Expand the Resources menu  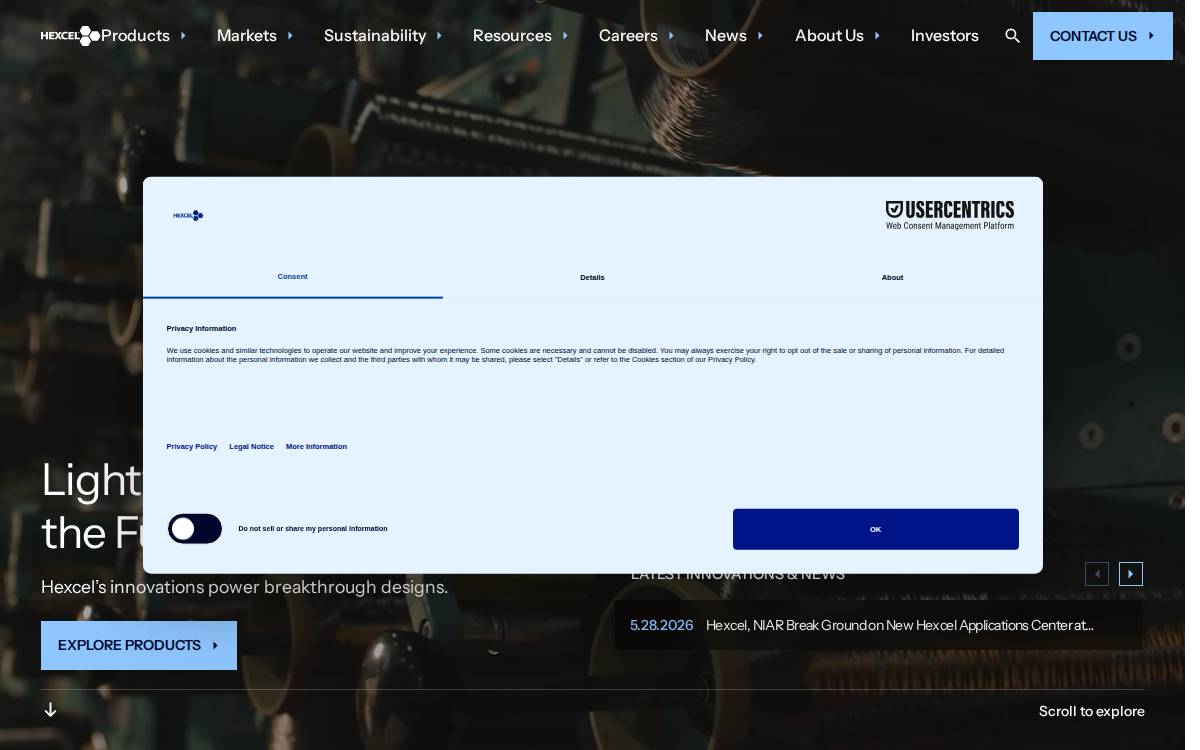(x=520, y=36)
